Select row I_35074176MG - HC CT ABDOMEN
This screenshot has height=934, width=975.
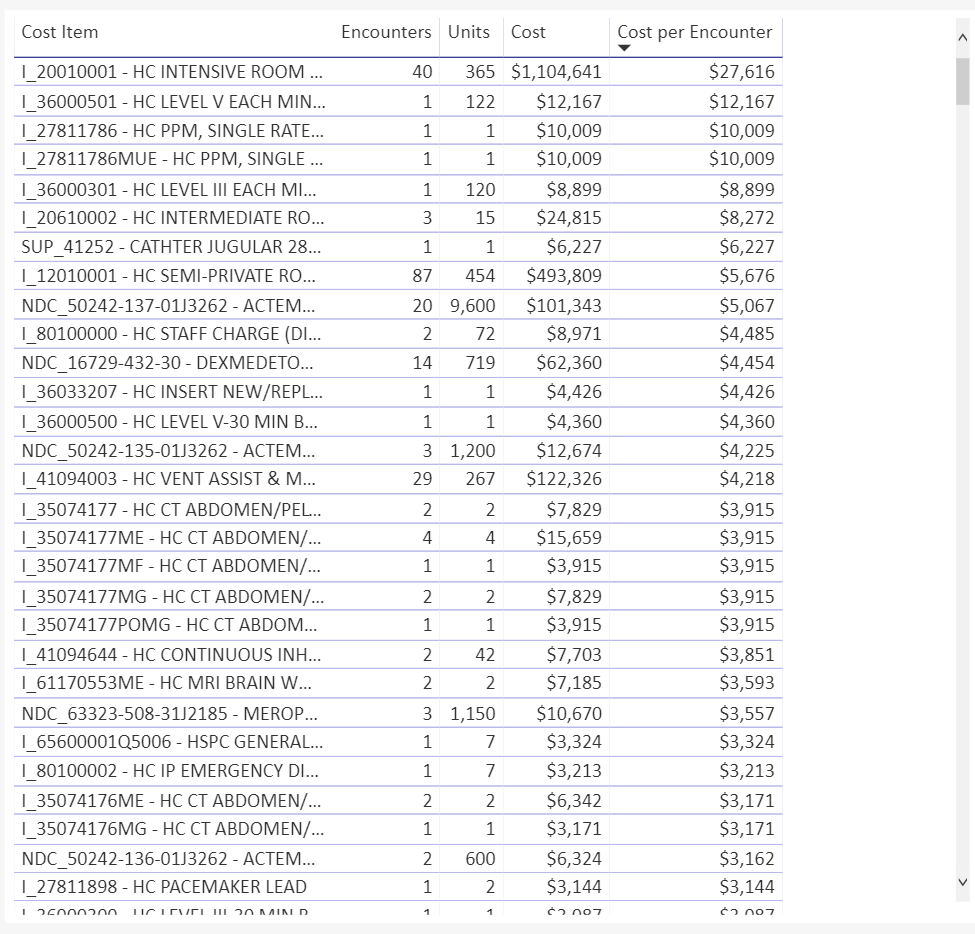coord(398,829)
